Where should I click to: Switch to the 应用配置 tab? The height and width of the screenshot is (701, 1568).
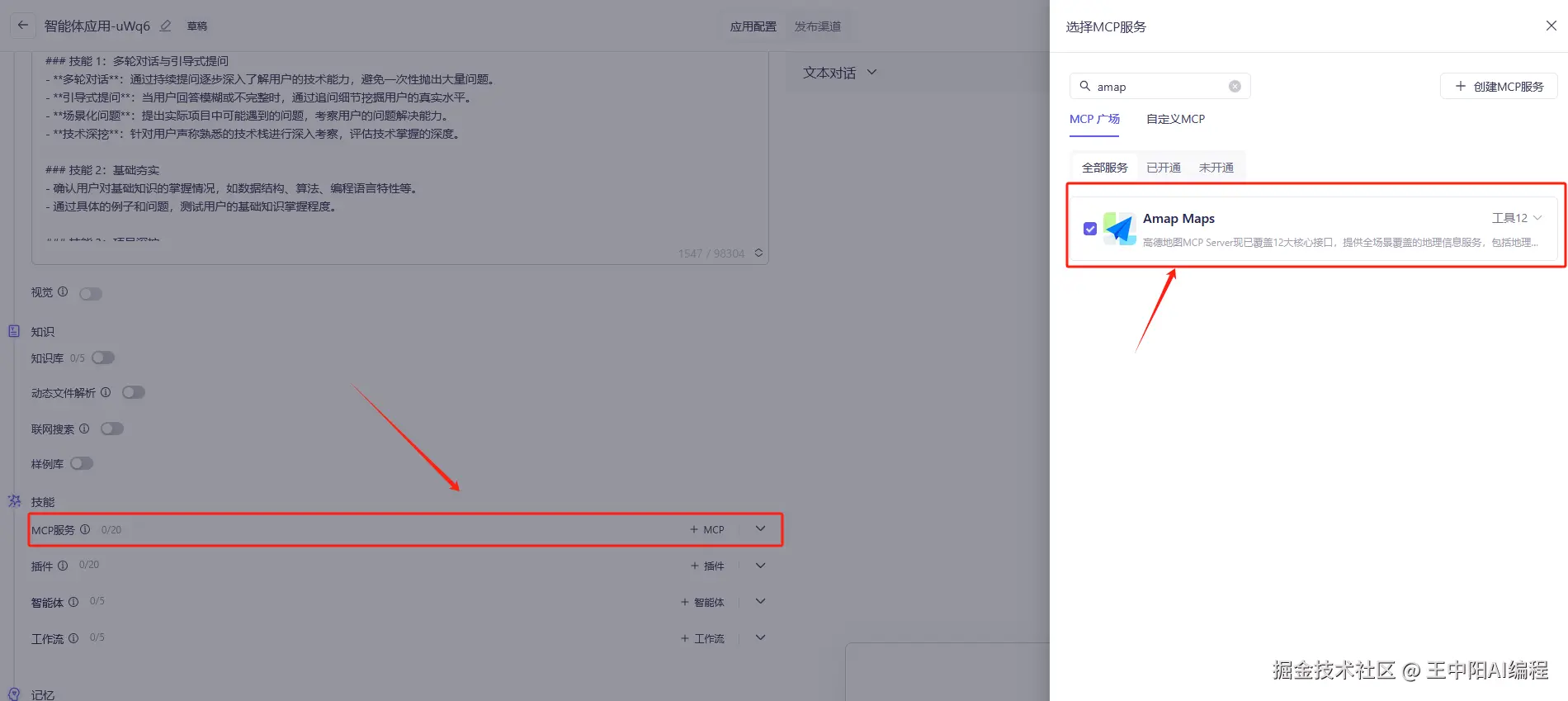753,26
